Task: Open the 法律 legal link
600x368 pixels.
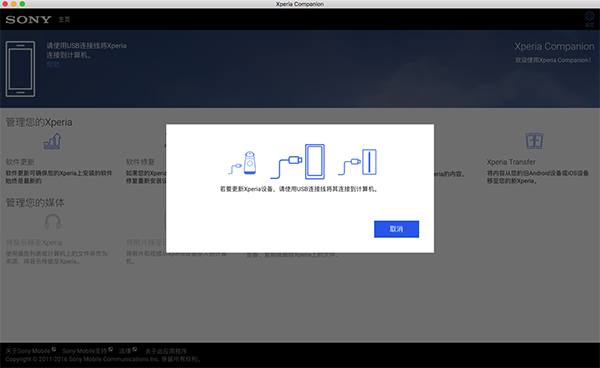Action: point(125,351)
